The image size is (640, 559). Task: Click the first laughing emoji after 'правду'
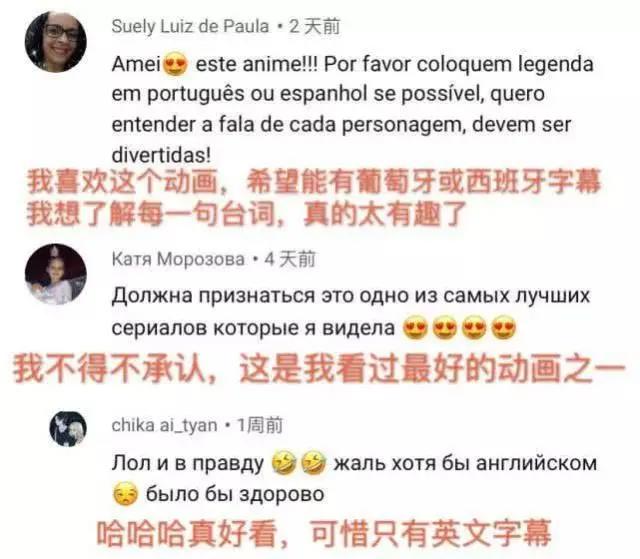[284, 463]
